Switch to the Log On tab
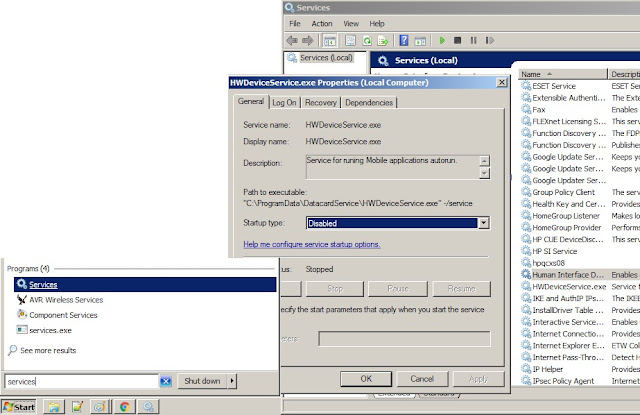This screenshot has height=415, width=640. click(284, 103)
